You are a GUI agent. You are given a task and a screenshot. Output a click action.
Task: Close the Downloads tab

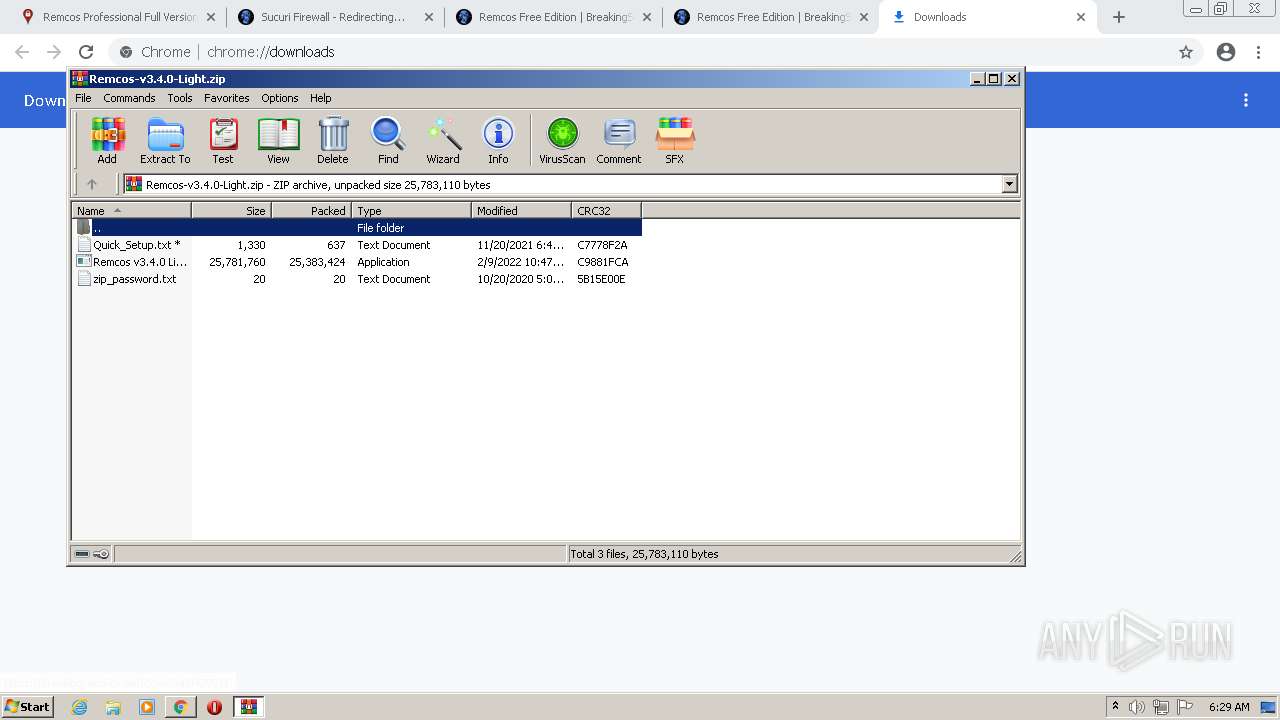point(1081,17)
